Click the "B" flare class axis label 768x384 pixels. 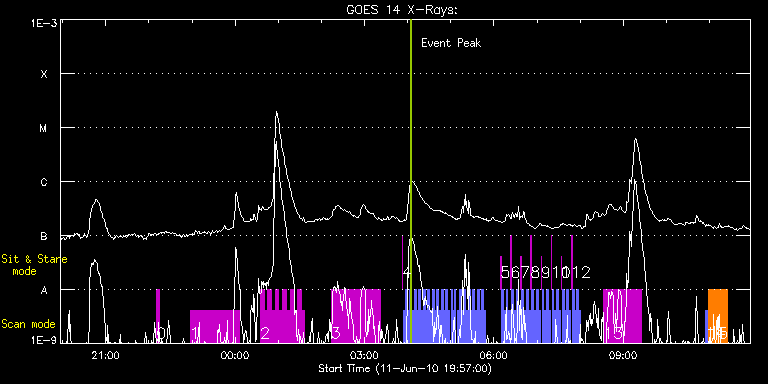click(x=44, y=237)
